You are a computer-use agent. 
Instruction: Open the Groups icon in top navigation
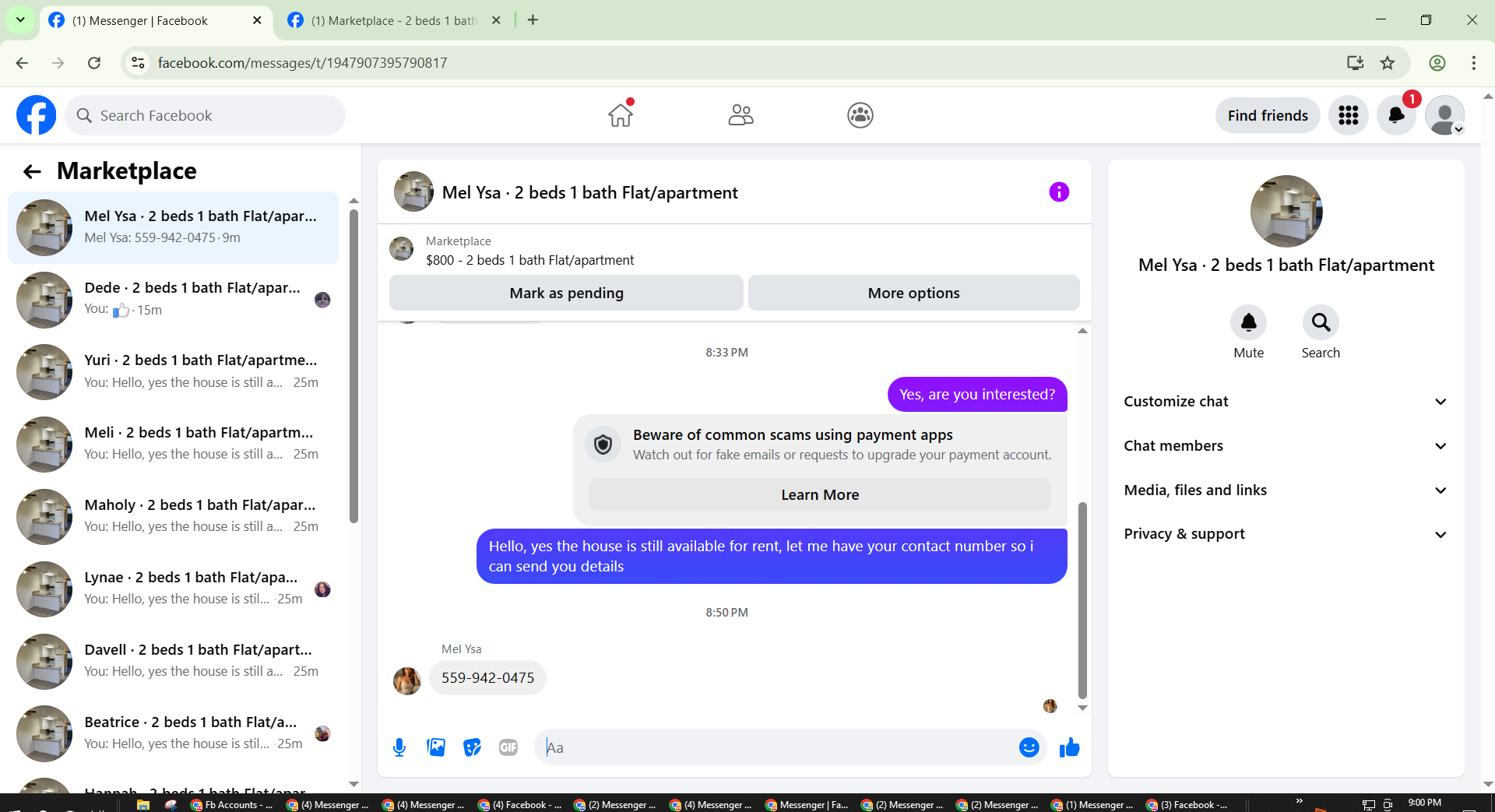(860, 115)
